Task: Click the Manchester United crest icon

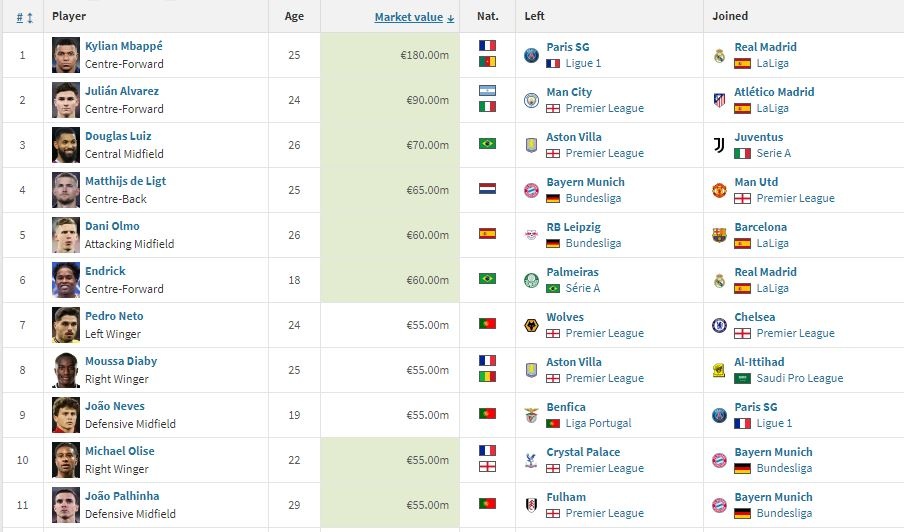Action: point(718,190)
